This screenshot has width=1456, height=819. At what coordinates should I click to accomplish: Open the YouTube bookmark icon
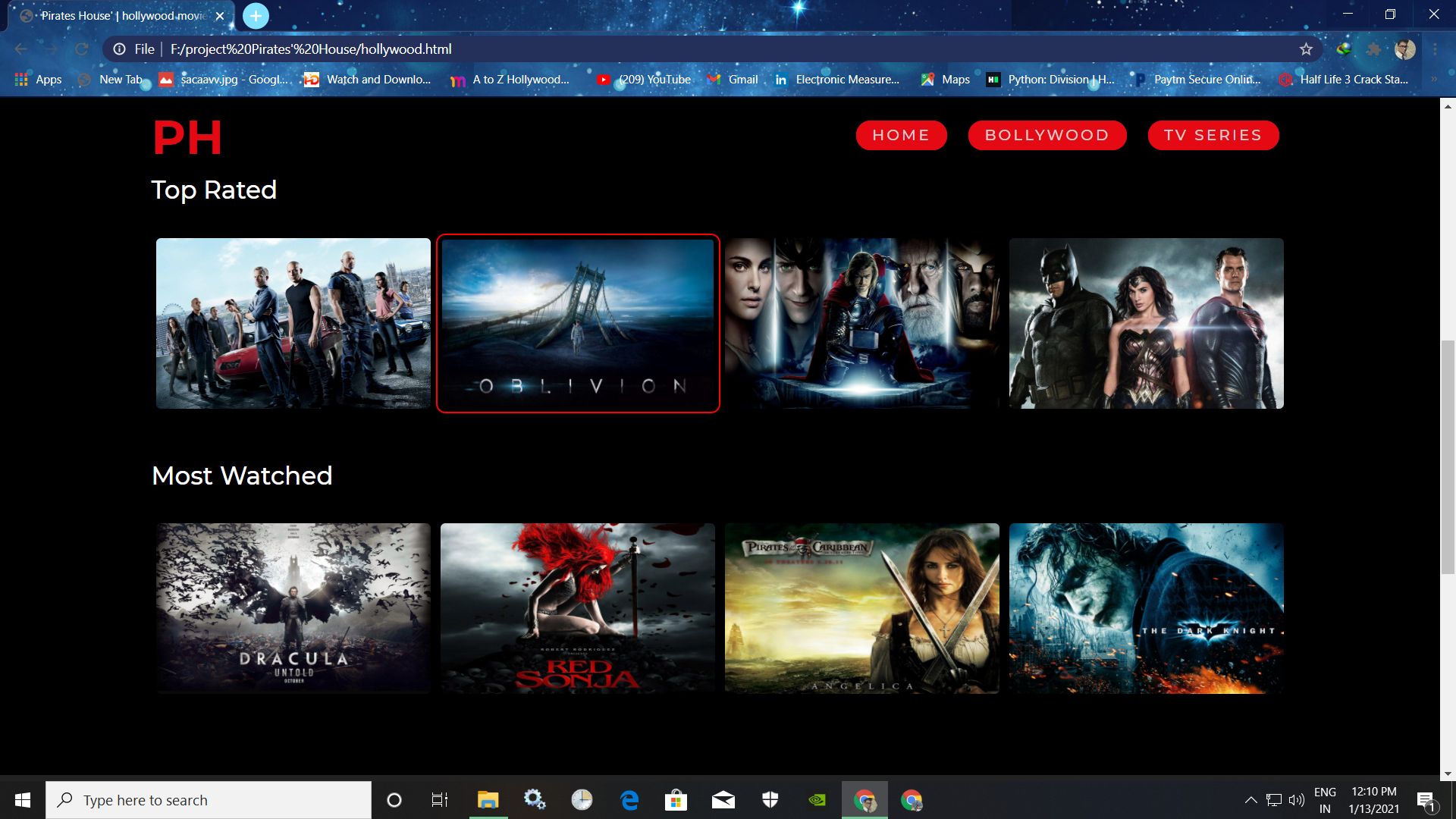click(604, 79)
